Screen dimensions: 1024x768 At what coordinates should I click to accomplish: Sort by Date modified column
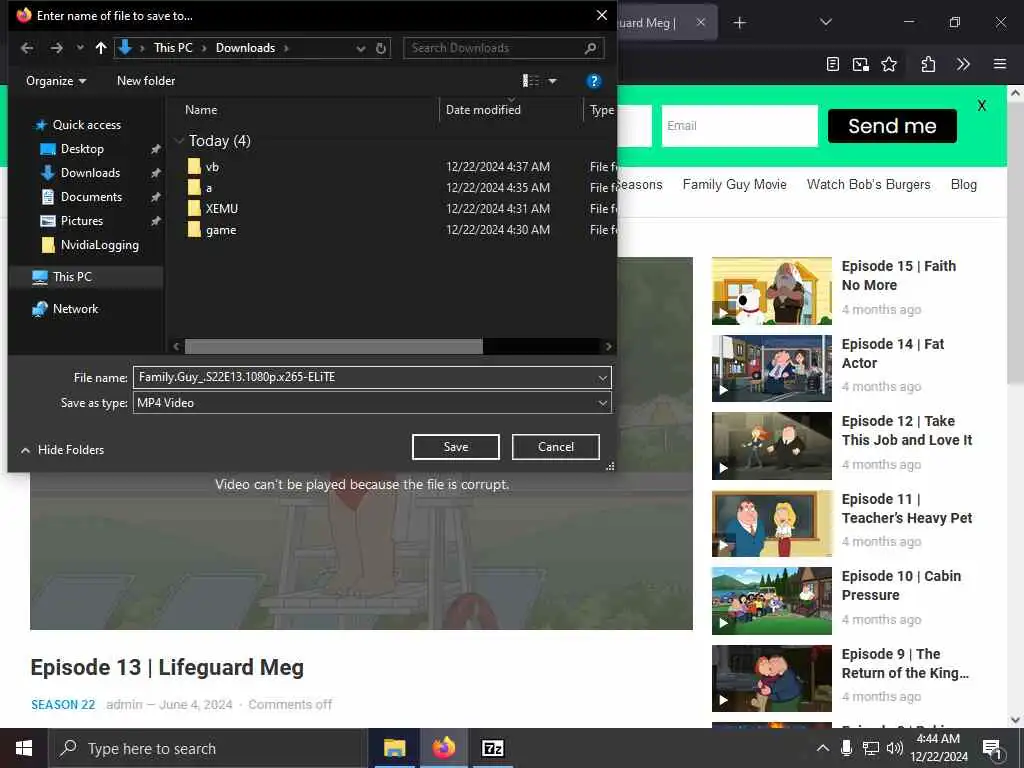tap(483, 110)
